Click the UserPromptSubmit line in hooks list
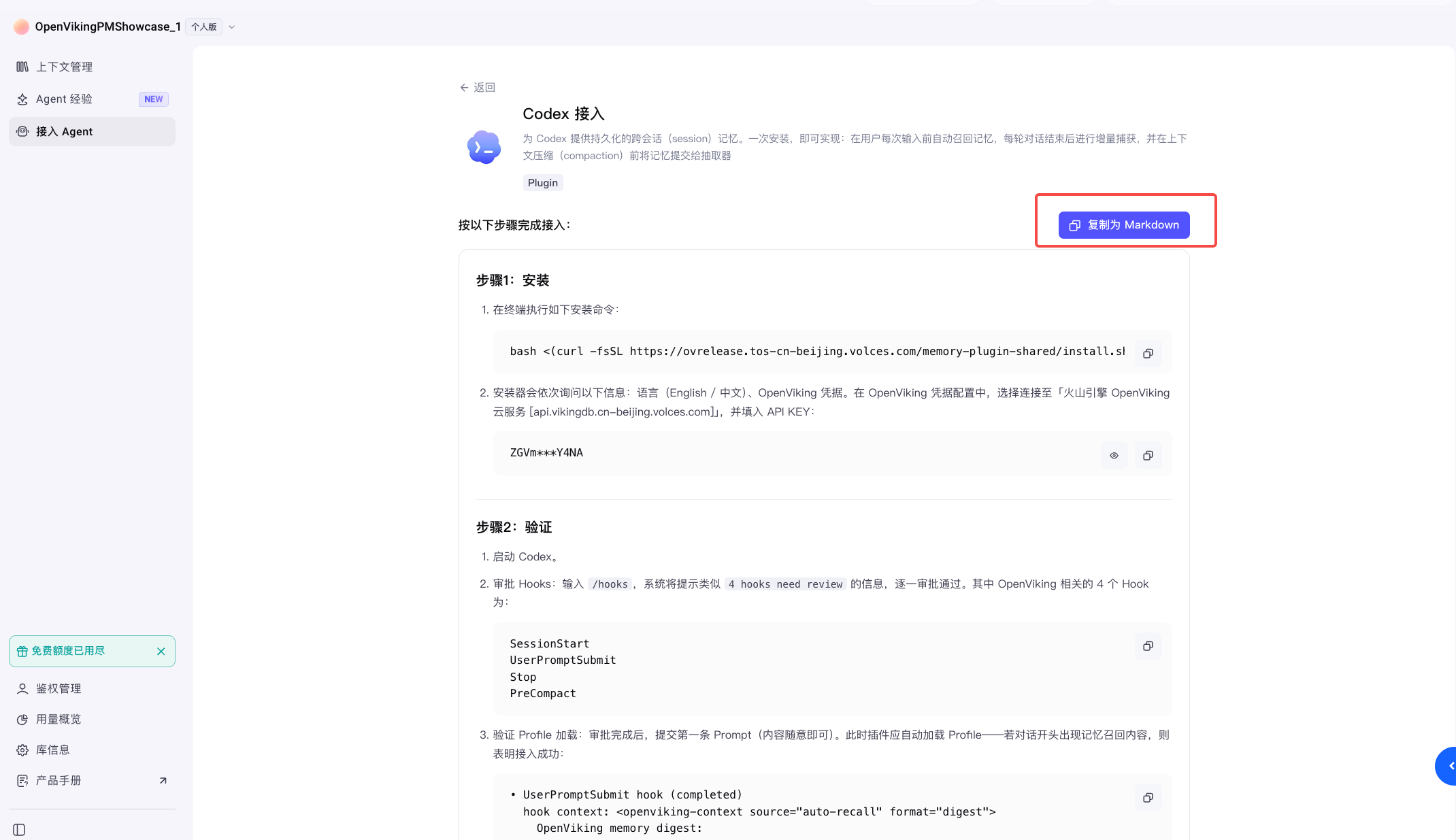This screenshot has width=1456, height=840. (563, 660)
